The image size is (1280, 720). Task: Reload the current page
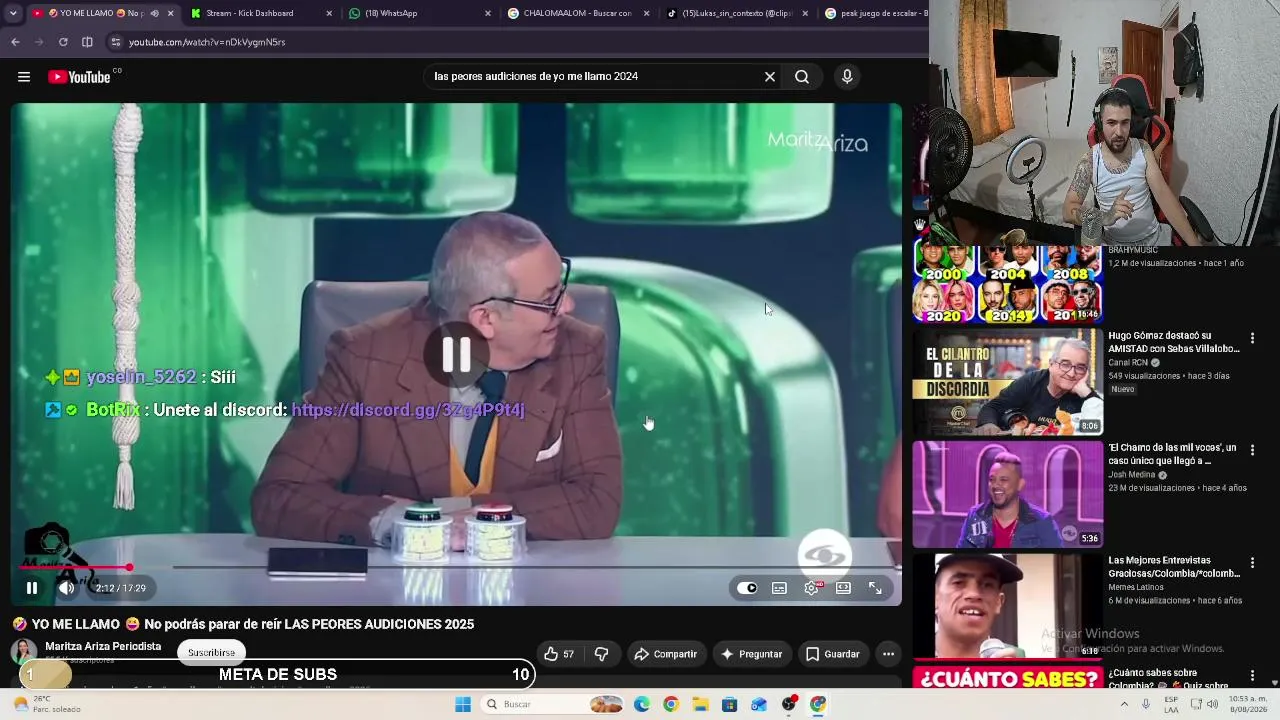click(x=63, y=42)
